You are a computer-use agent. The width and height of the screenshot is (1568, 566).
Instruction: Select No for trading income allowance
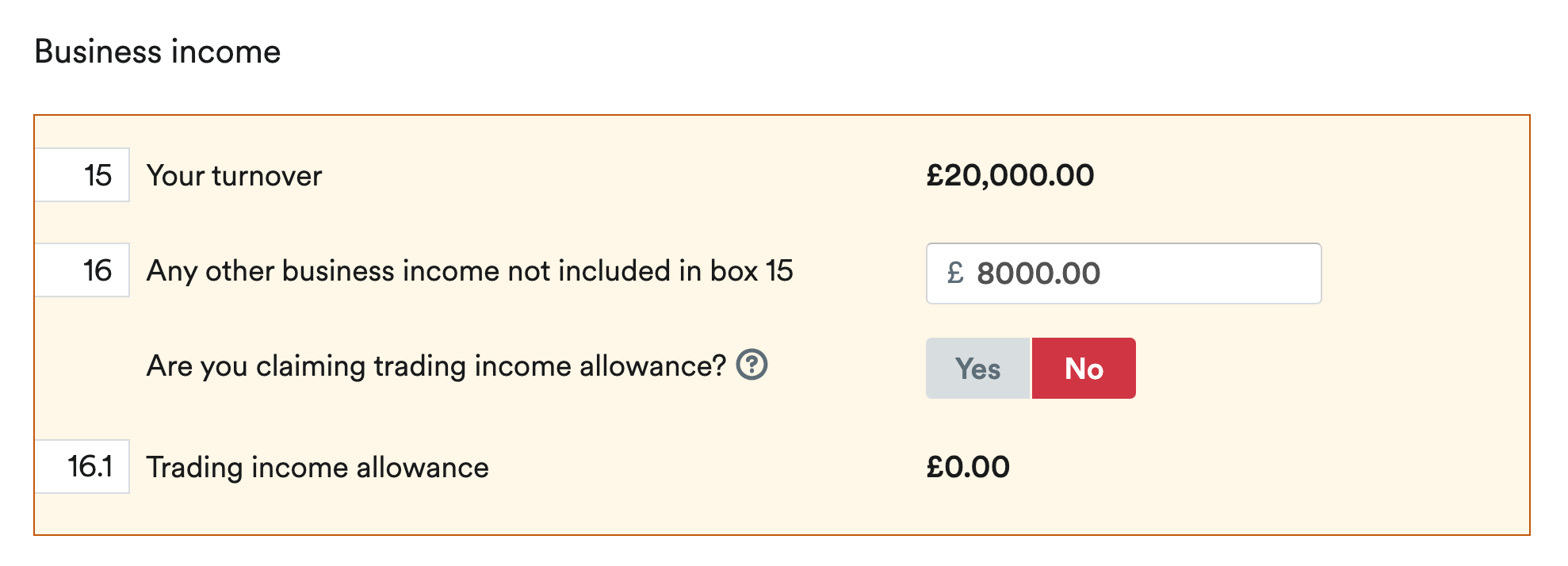tap(1084, 368)
